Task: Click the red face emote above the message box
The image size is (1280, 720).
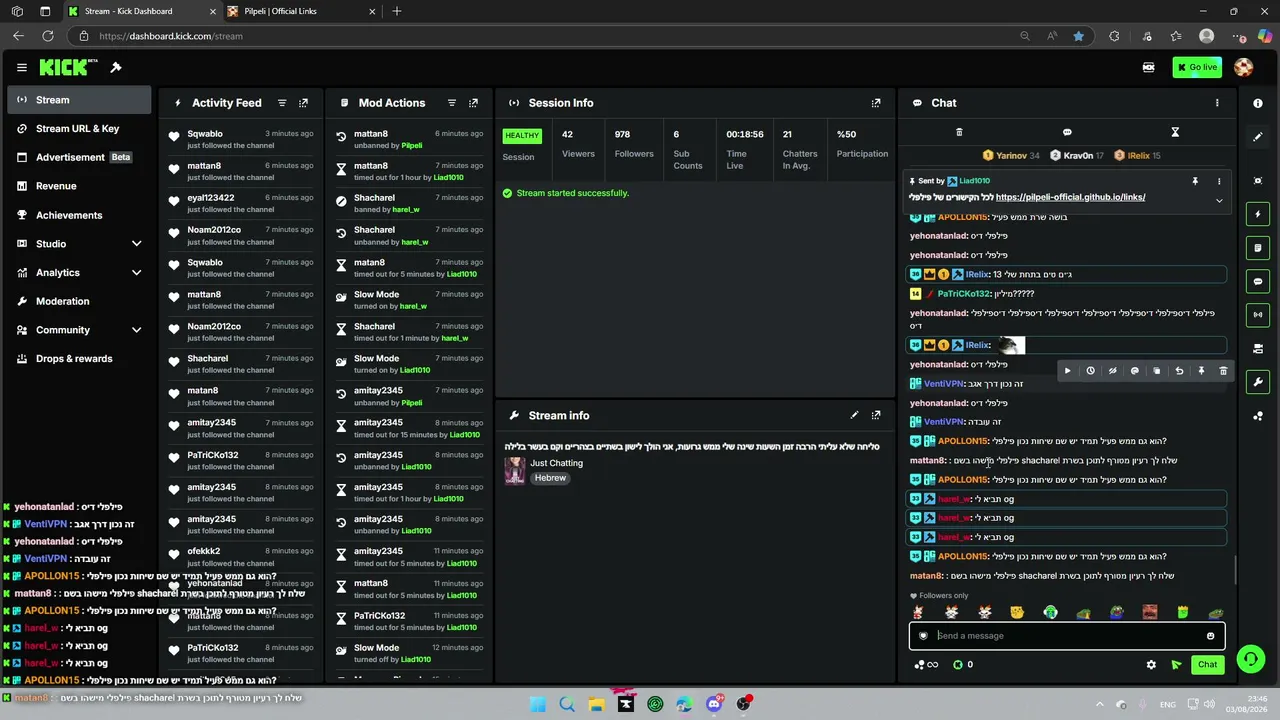Action: click(x=1150, y=612)
